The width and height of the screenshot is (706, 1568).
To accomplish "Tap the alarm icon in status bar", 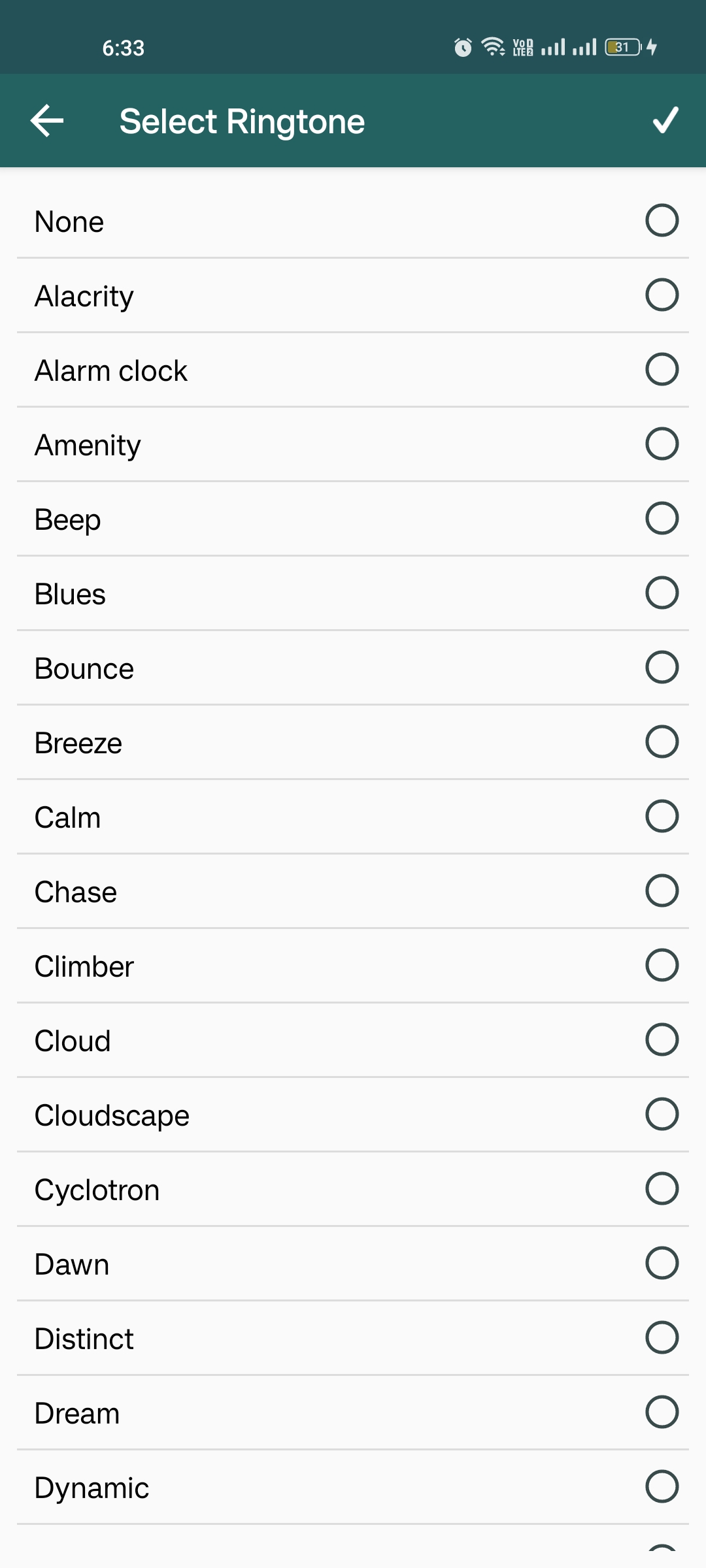I will click(463, 48).
